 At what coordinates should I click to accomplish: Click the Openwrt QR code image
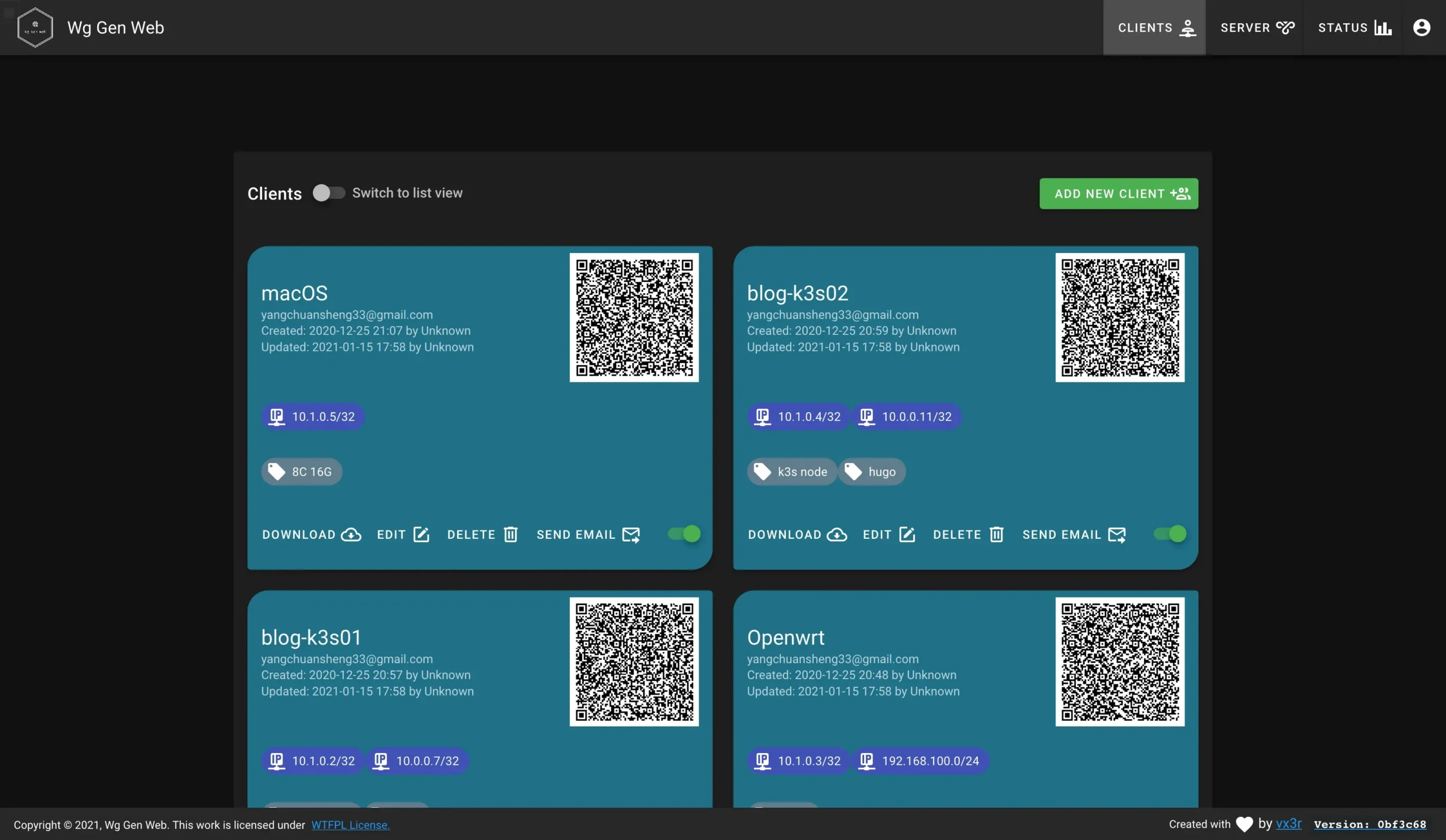pyautogui.click(x=1120, y=661)
